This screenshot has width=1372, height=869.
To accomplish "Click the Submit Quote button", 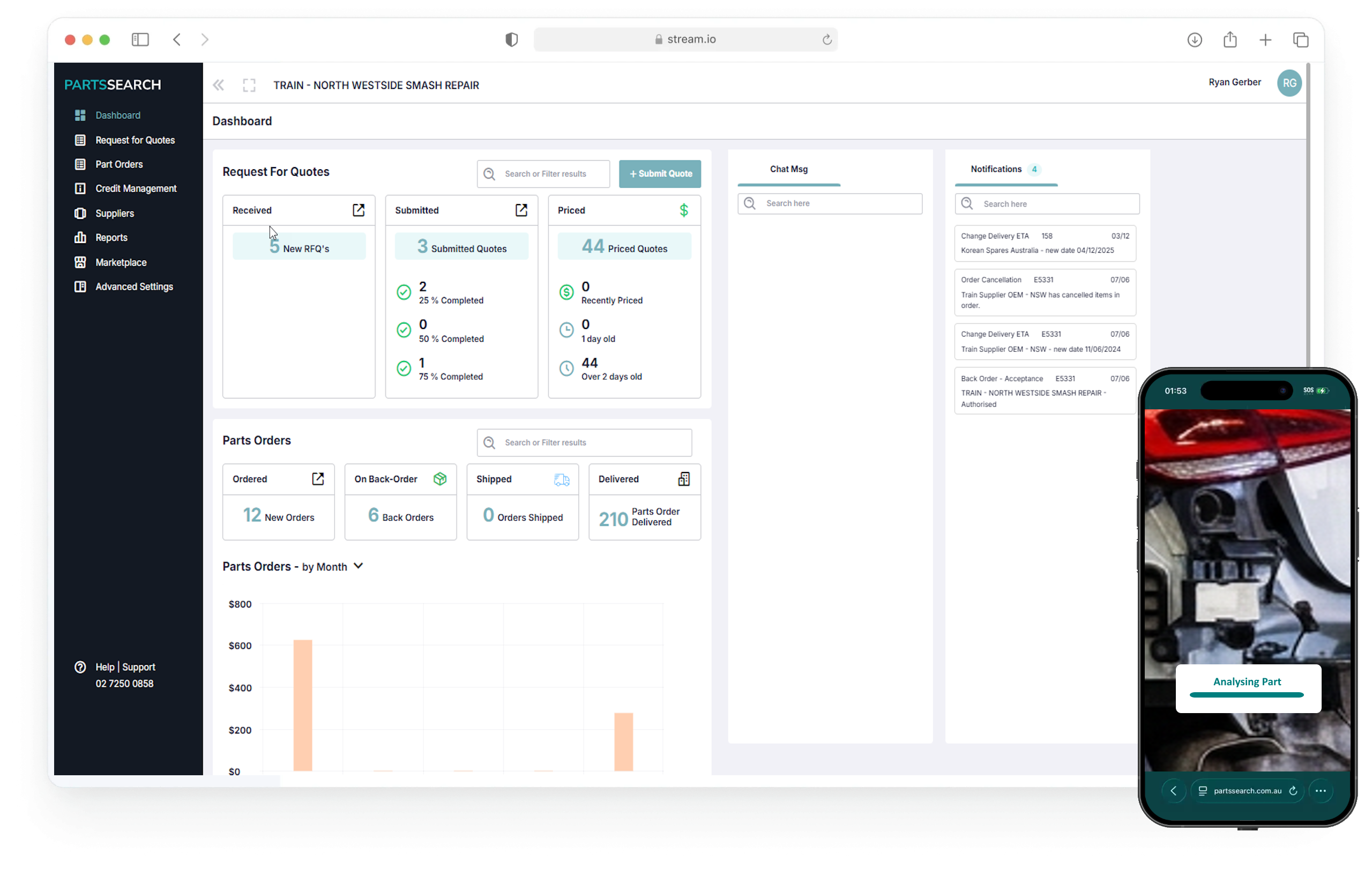I will (x=660, y=174).
